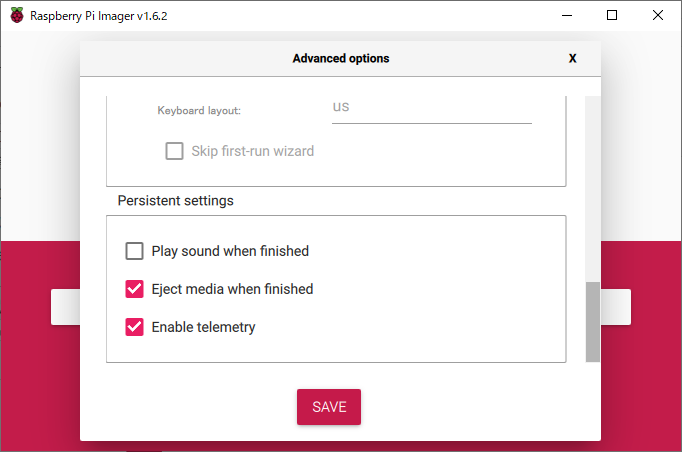Click the Keyboard layout input field

pyautogui.click(x=431, y=108)
